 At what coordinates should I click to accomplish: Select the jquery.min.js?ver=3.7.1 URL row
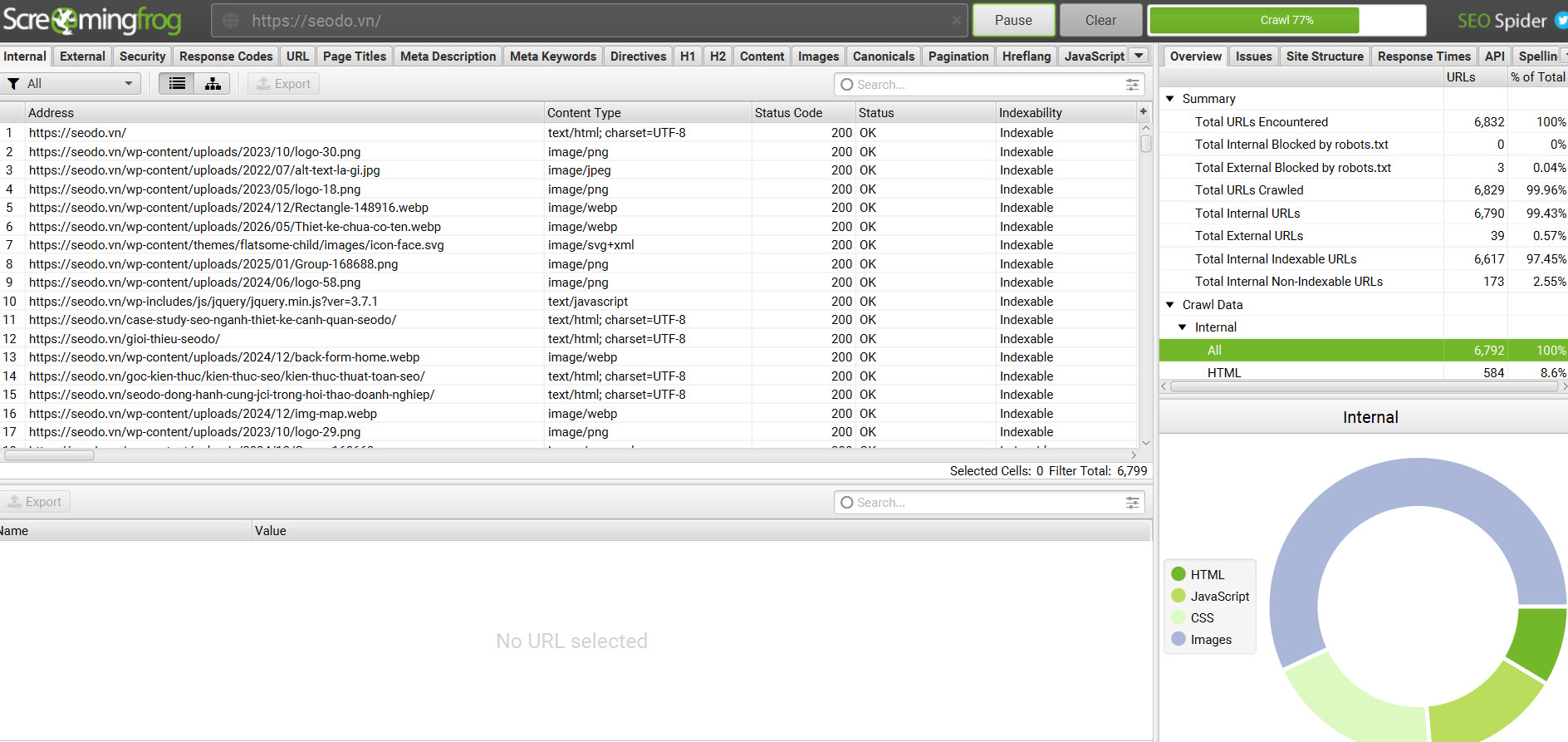[x=569, y=302]
